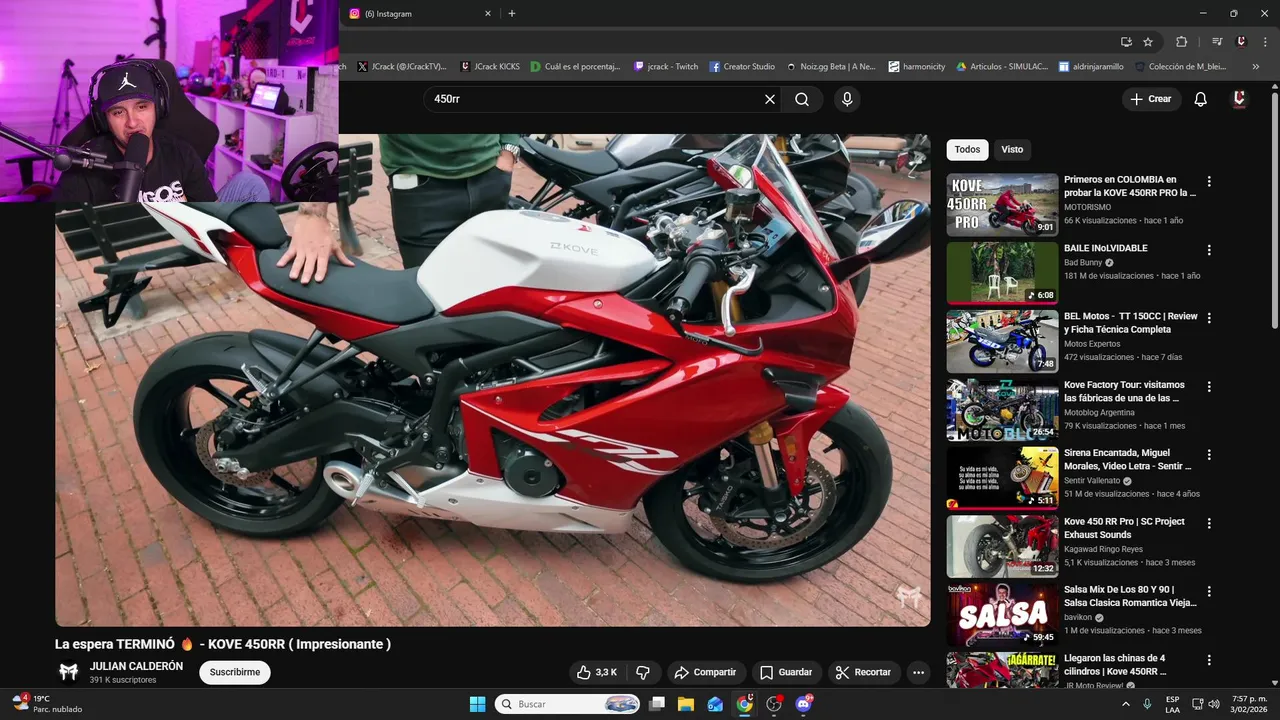Open Discord from the taskbar

(x=804, y=704)
